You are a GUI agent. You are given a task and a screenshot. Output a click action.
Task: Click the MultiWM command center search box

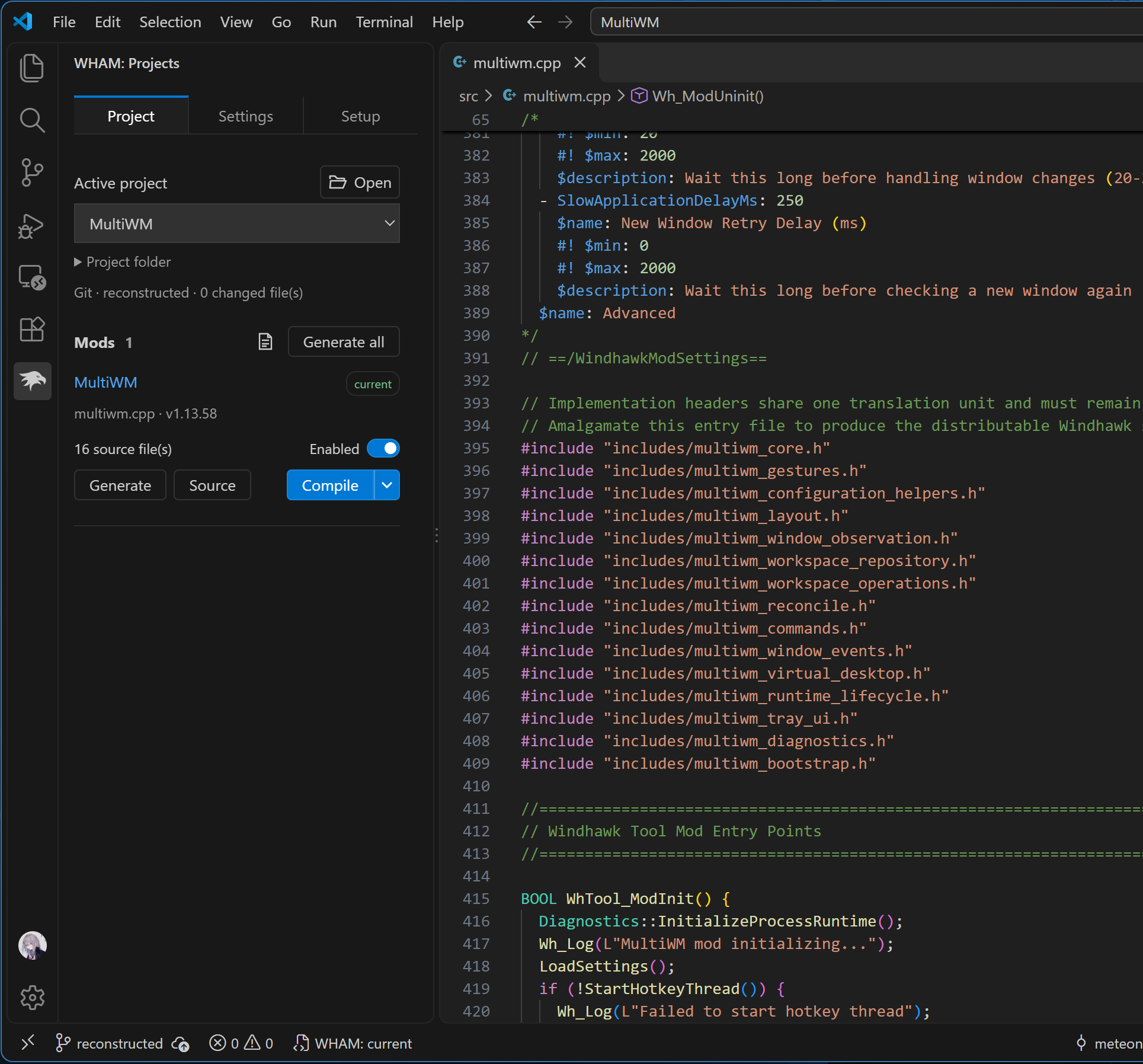(866, 22)
